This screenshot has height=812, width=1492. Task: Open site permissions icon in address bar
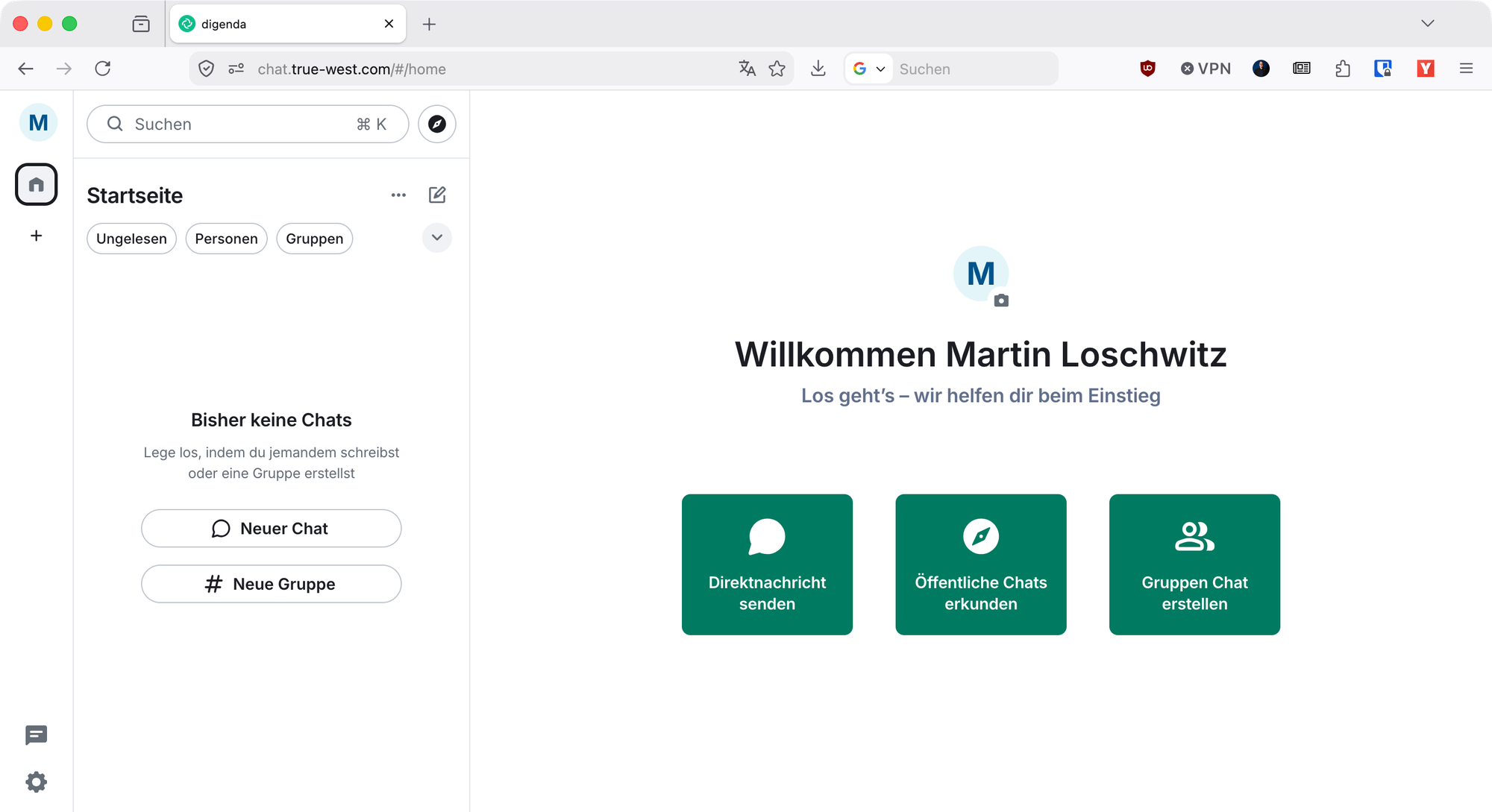point(236,69)
